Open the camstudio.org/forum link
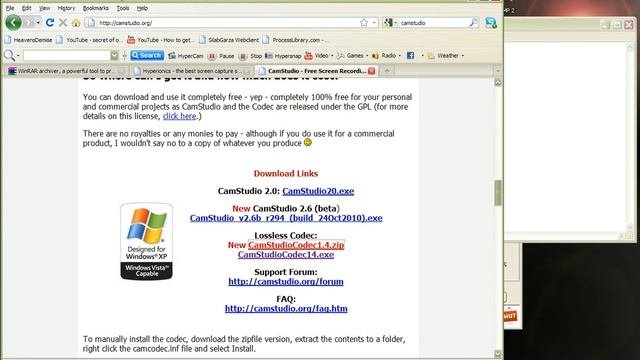The image size is (640, 360). tap(286, 282)
